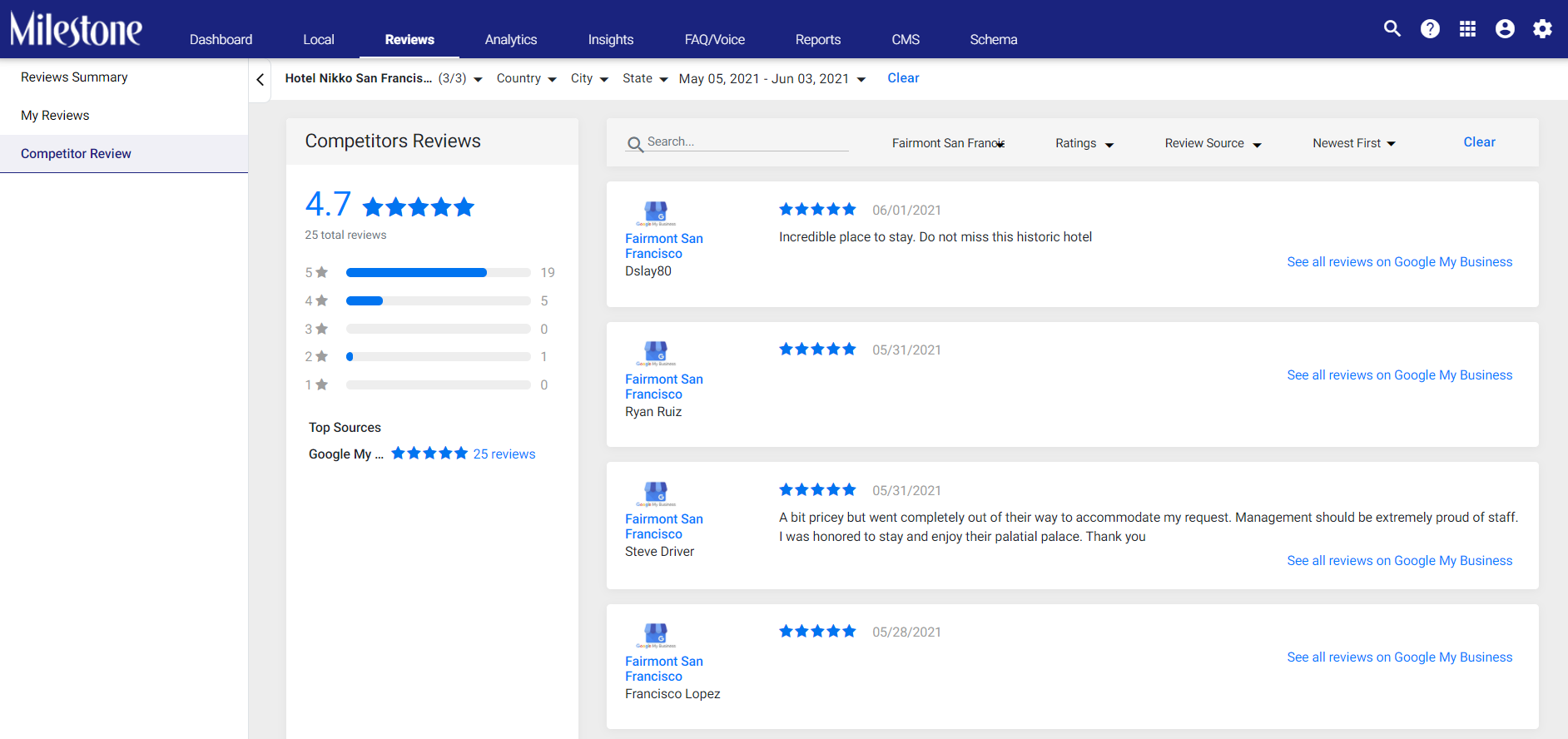Expand the Ratings filter dropdown

click(x=1084, y=143)
